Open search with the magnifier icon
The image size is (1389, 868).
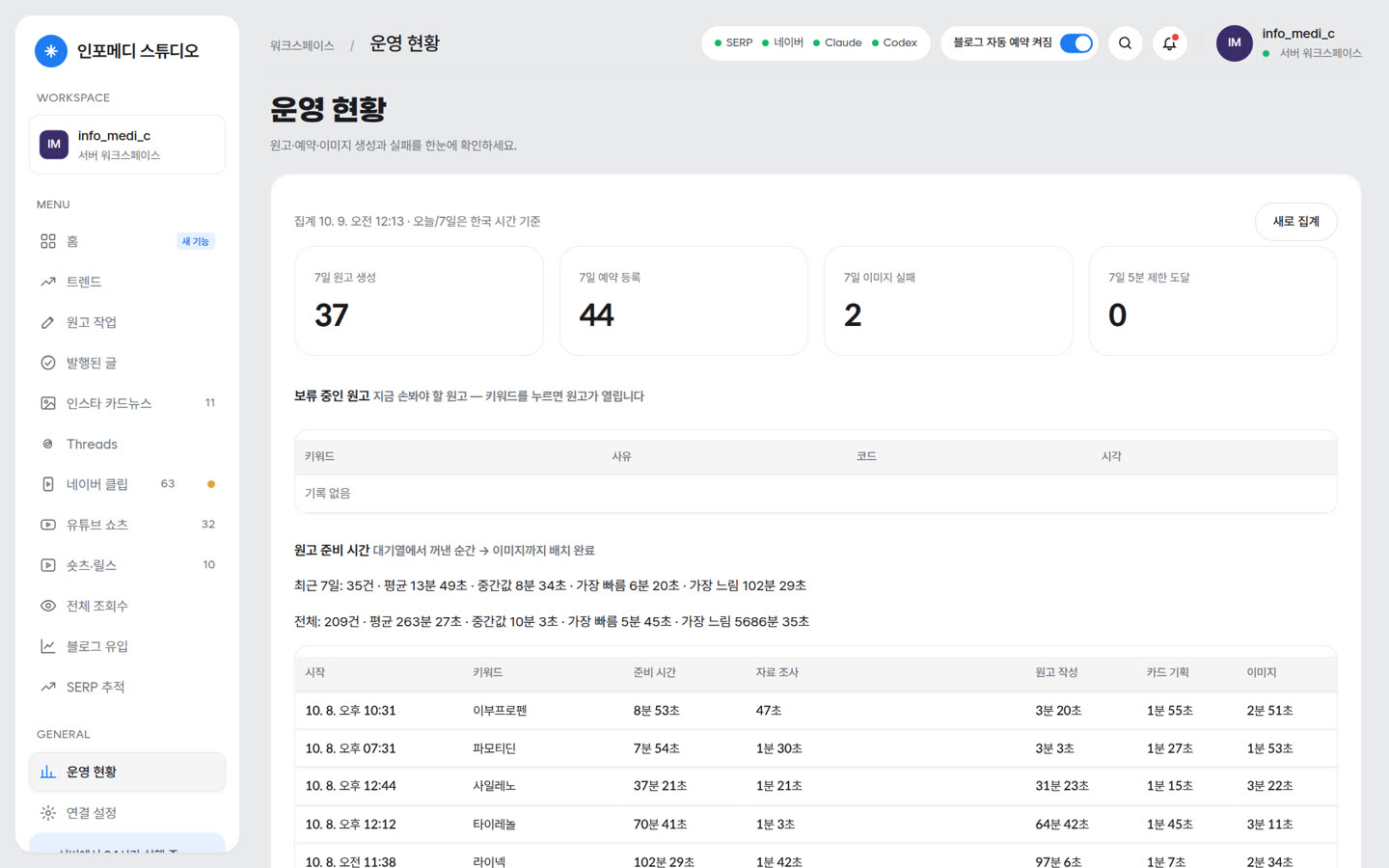click(x=1125, y=43)
